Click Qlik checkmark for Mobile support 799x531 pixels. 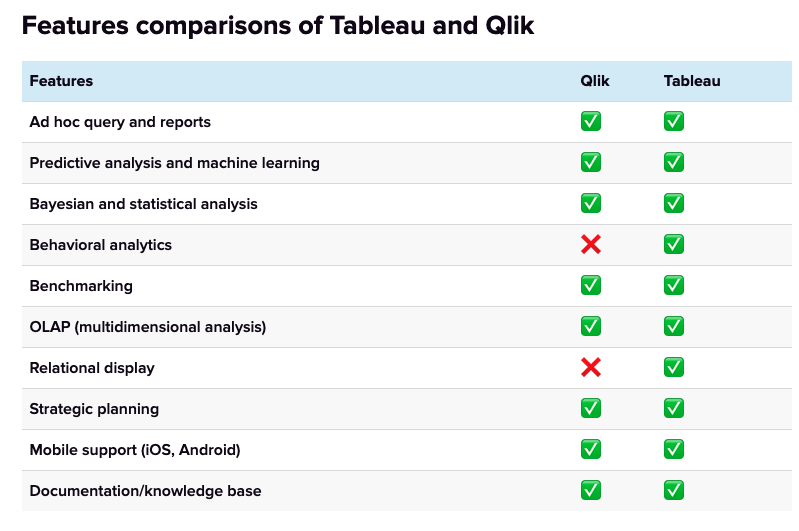click(x=591, y=449)
